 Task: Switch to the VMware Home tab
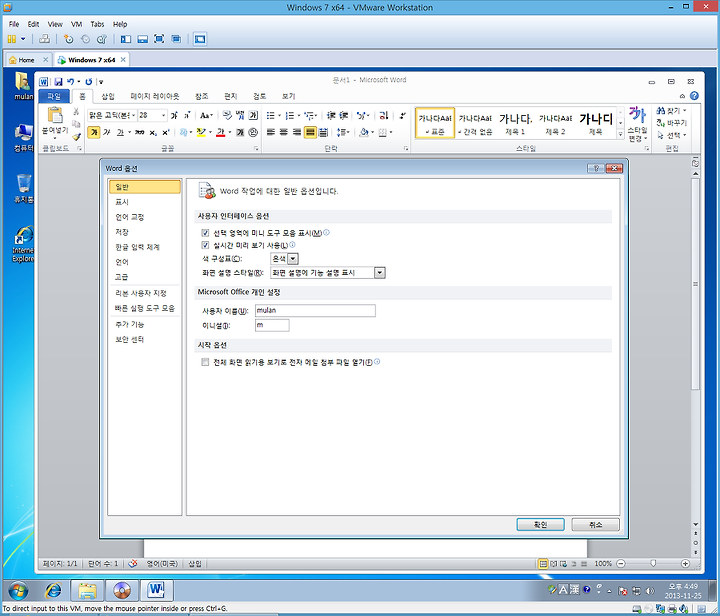click(x=28, y=60)
